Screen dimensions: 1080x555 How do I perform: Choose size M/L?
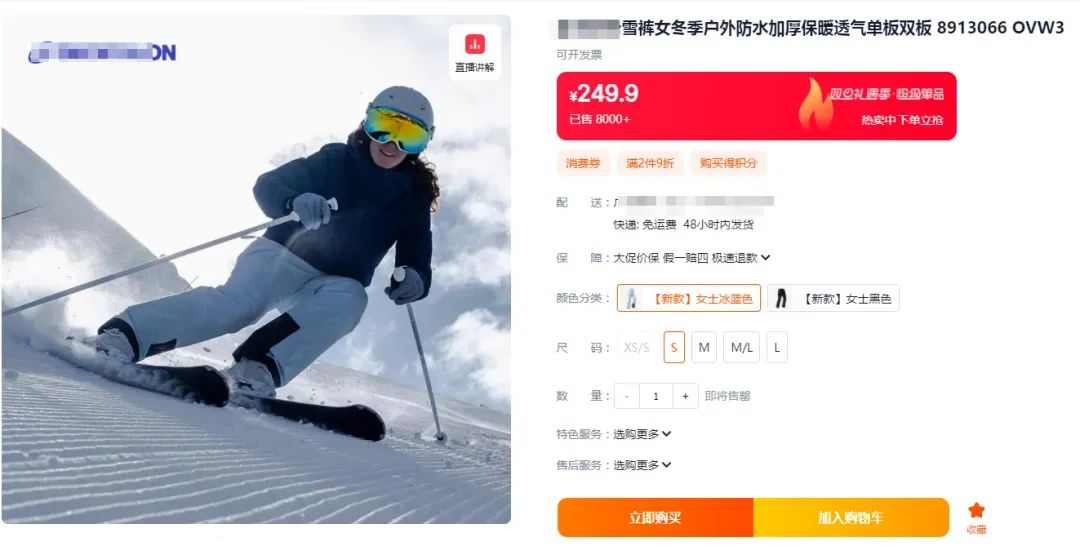(x=741, y=348)
